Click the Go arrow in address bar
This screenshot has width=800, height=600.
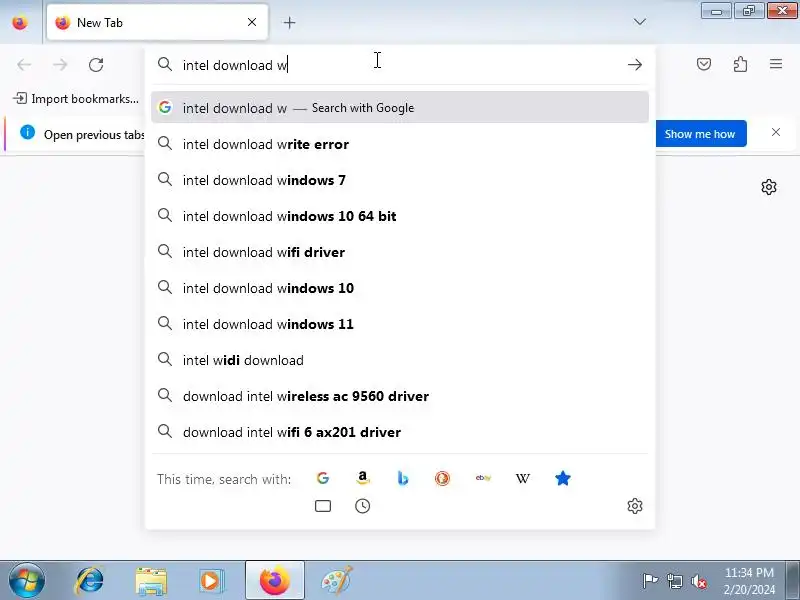635,65
